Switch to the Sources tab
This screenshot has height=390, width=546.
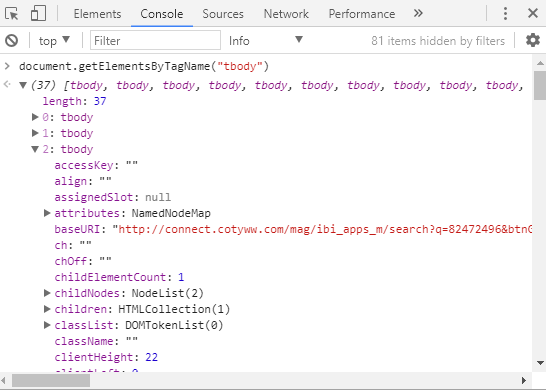(x=223, y=14)
